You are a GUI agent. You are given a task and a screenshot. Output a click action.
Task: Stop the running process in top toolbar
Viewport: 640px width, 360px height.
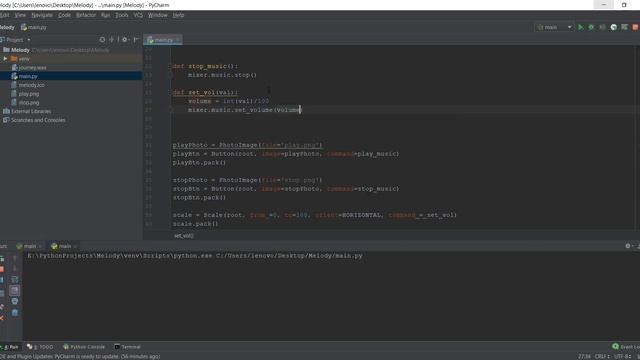coord(635,27)
